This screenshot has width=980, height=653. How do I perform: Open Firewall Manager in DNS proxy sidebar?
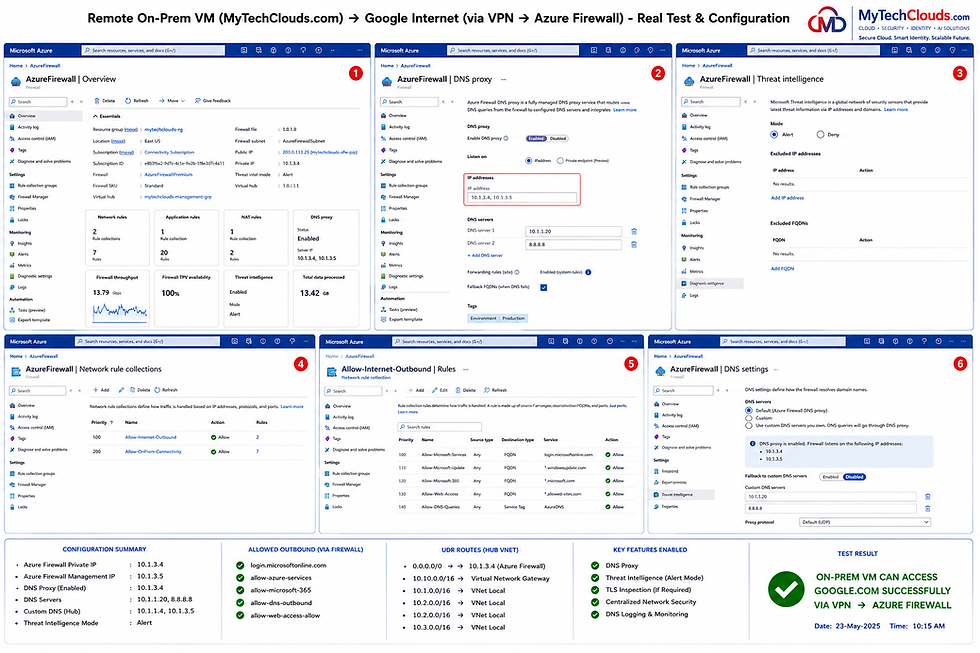(400, 197)
